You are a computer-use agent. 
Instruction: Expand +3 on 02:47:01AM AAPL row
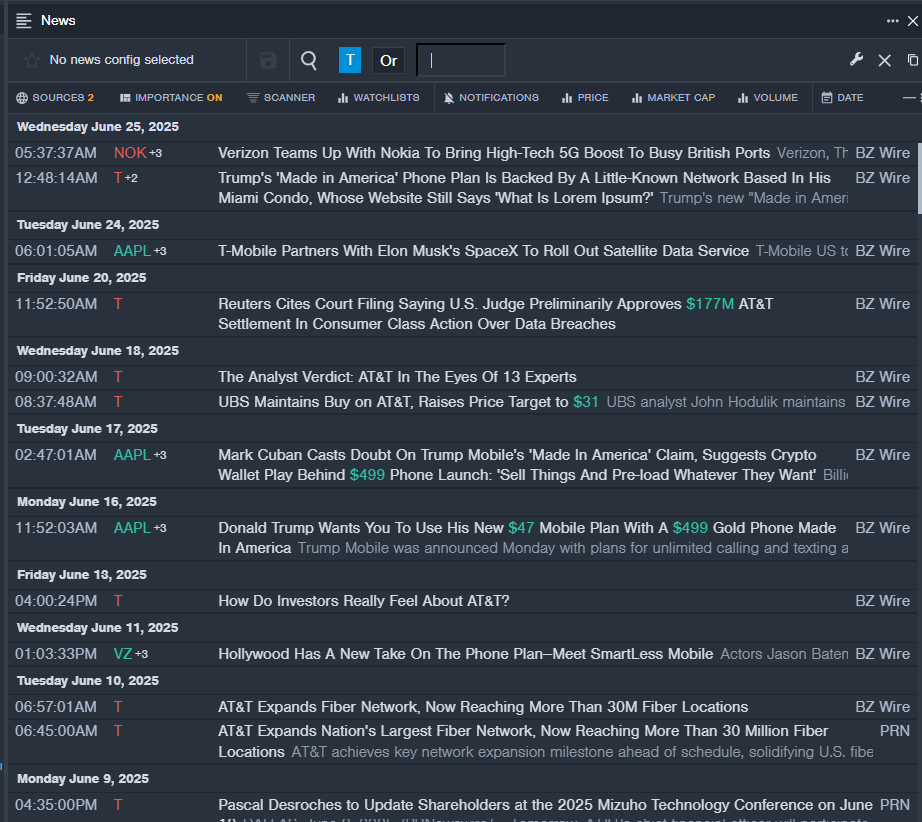pyautogui.click(x=160, y=455)
